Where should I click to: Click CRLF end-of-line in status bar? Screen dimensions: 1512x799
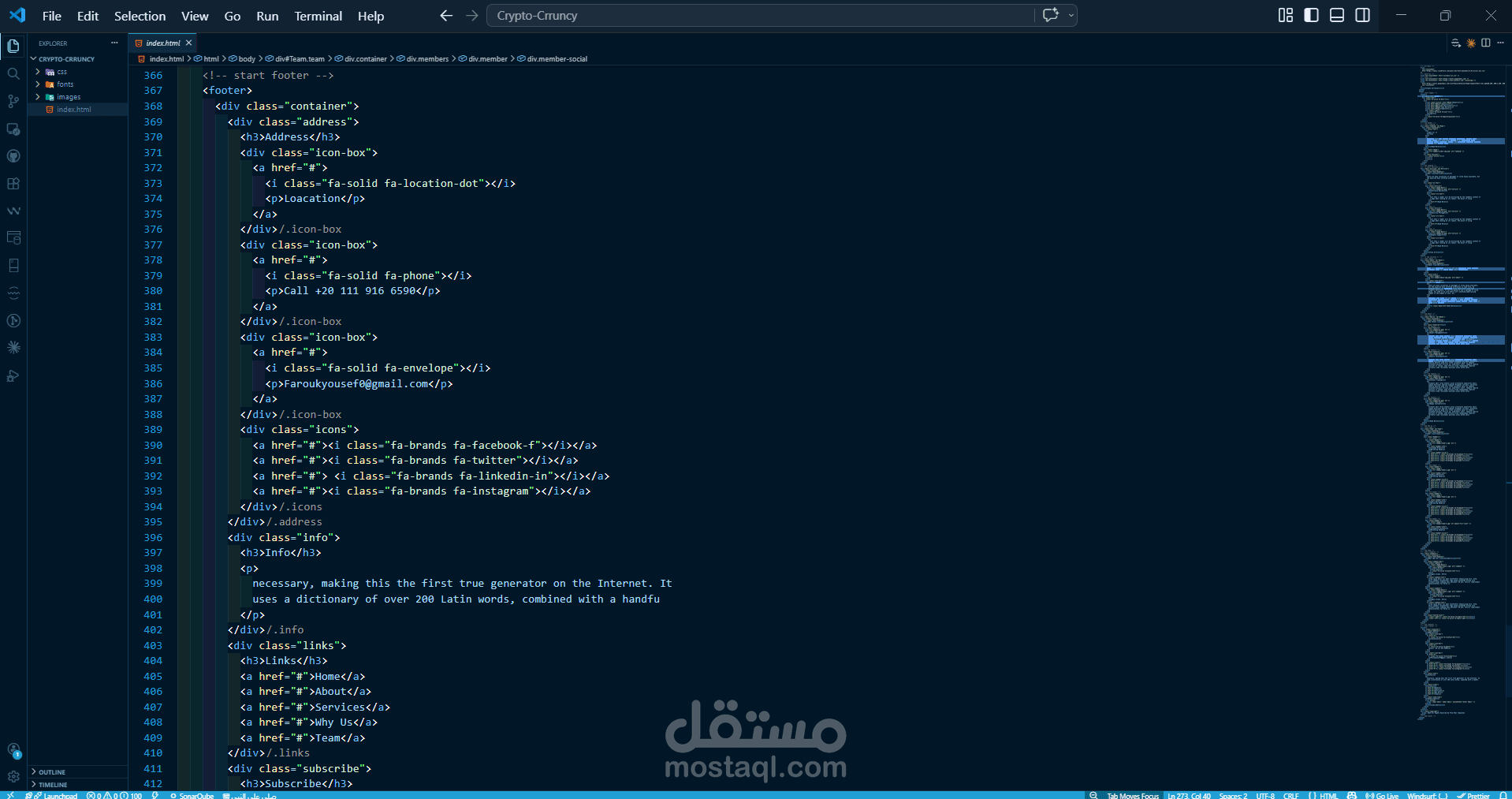click(1290, 795)
